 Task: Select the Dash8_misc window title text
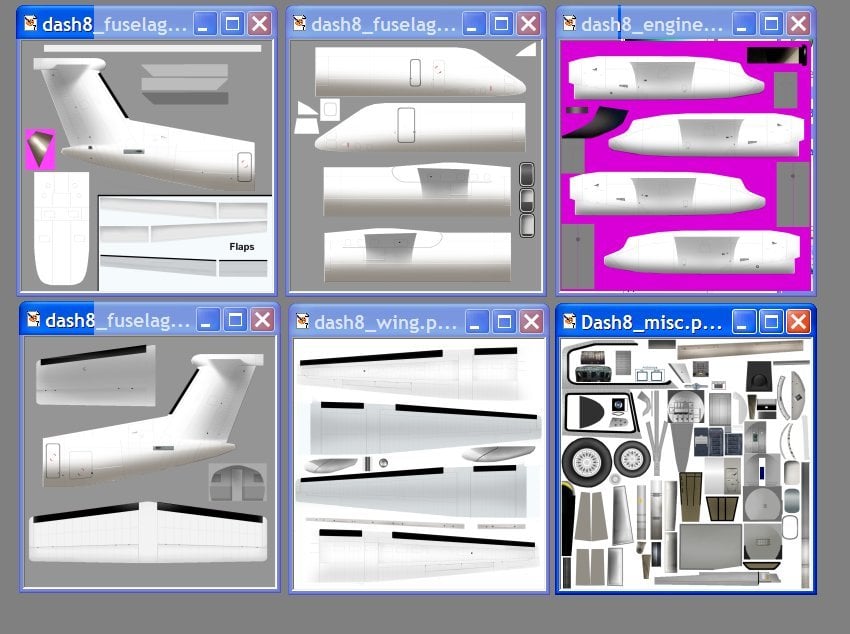(x=651, y=322)
